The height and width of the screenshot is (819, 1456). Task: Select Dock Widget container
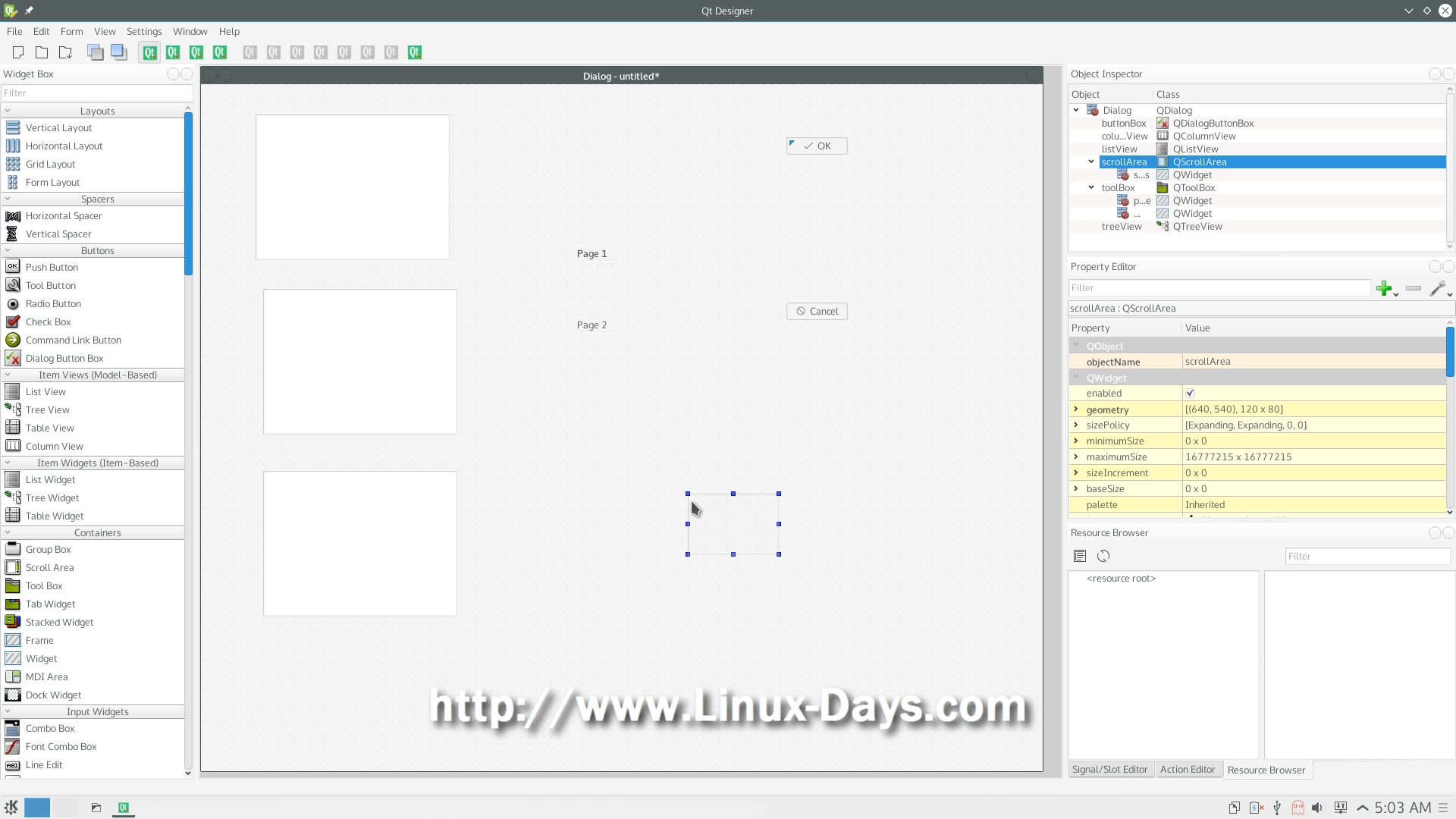[x=53, y=695]
